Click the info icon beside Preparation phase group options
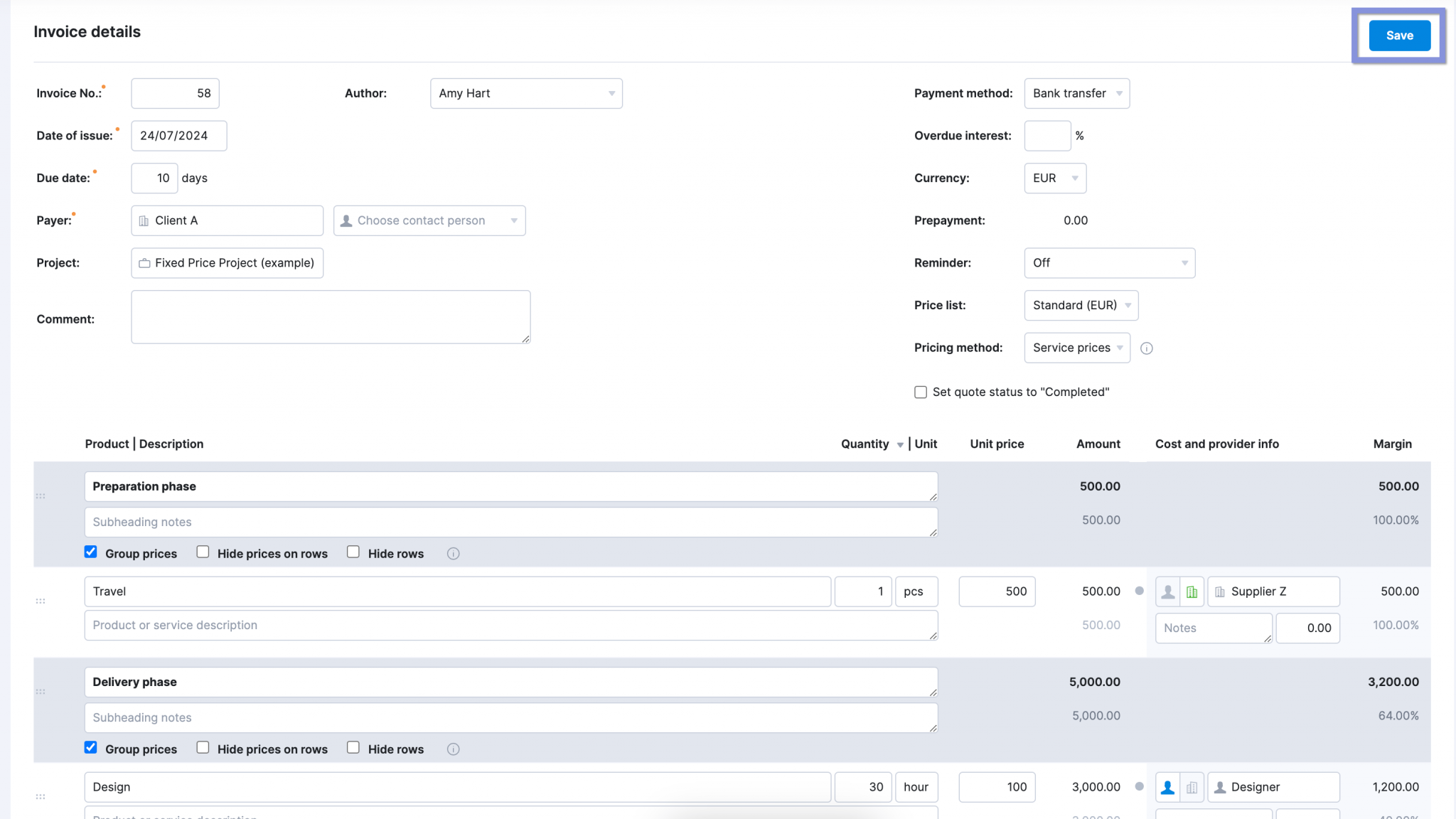The height and width of the screenshot is (819, 1456). tap(453, 552)
